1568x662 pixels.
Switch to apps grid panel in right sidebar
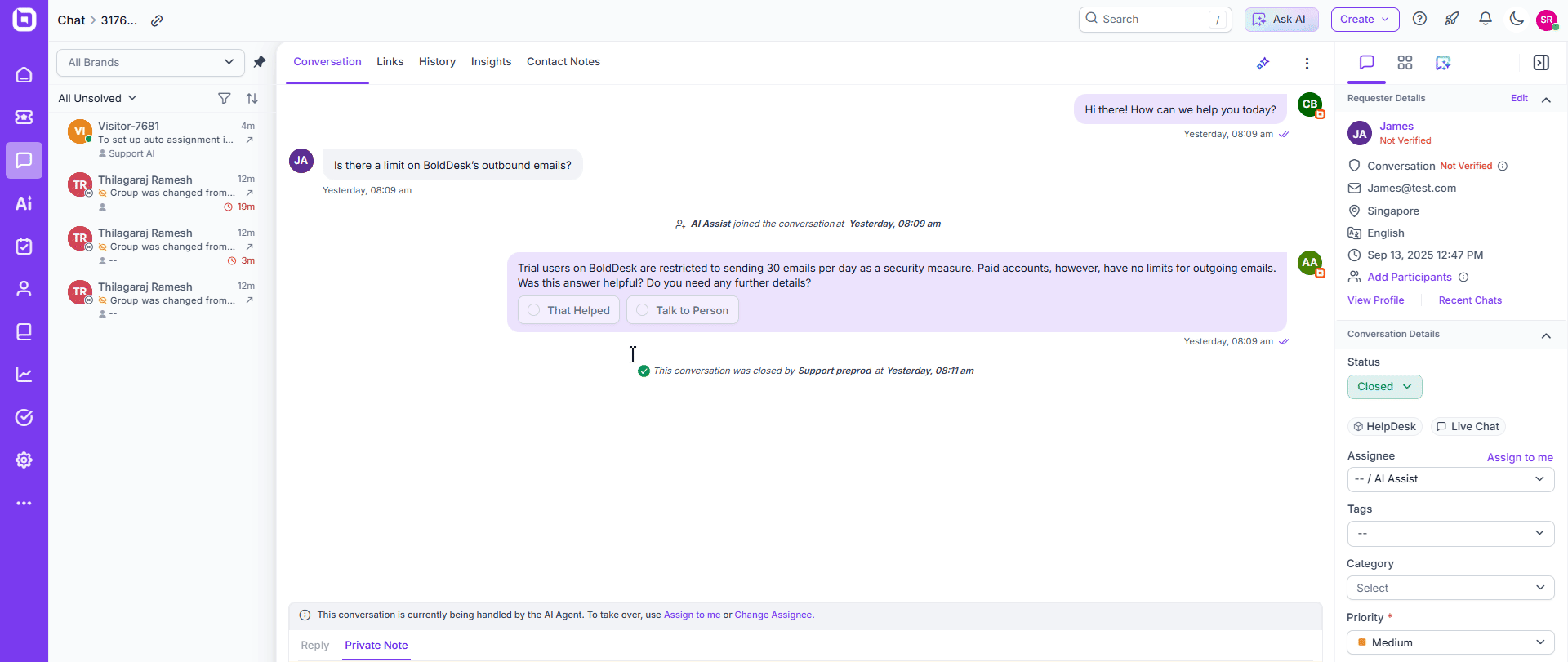pyautogui.click(x=1405, y=63)
